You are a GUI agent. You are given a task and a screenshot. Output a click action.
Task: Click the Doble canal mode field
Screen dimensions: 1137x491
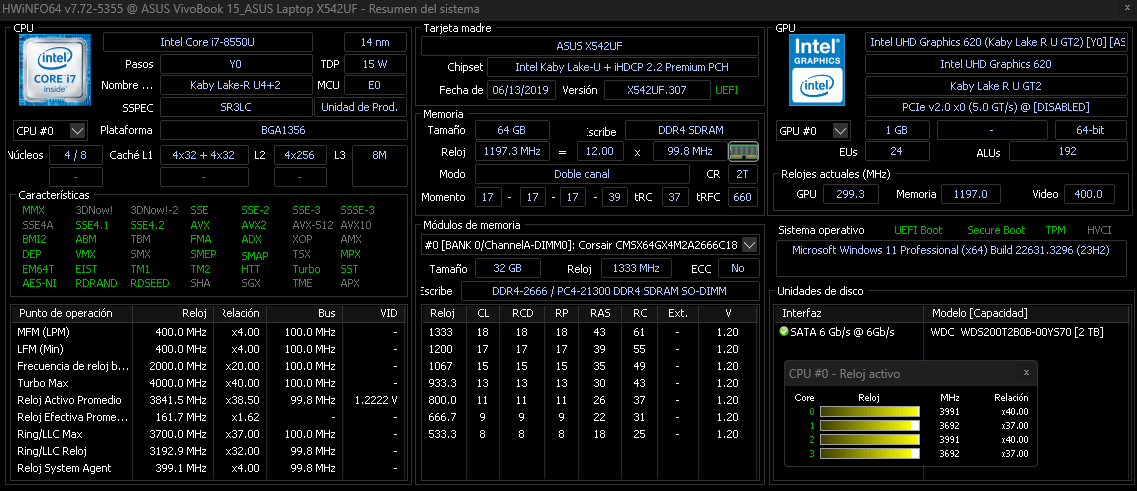coord(582,174)
